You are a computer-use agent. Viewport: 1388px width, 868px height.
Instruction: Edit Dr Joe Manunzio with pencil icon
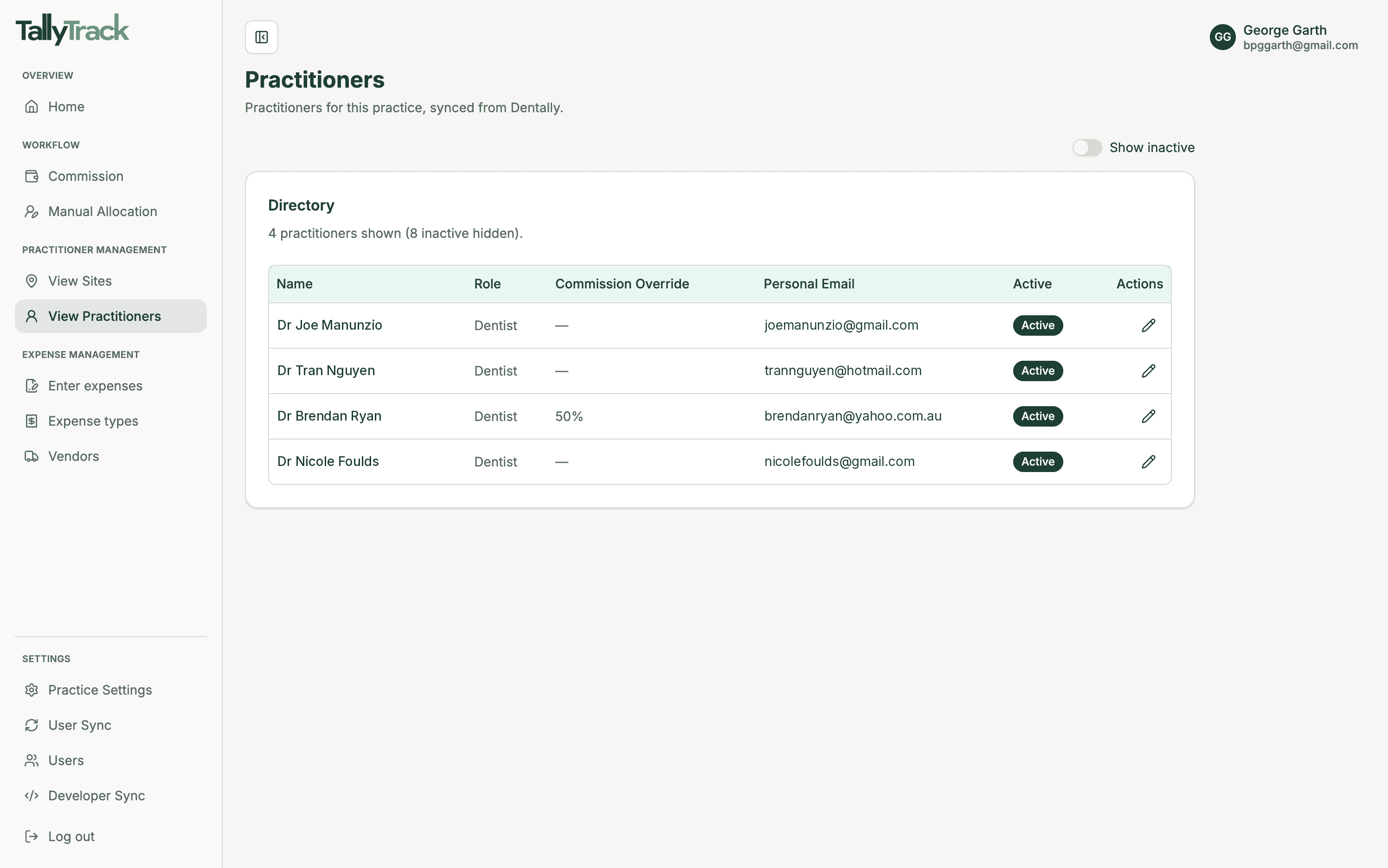1148,325
